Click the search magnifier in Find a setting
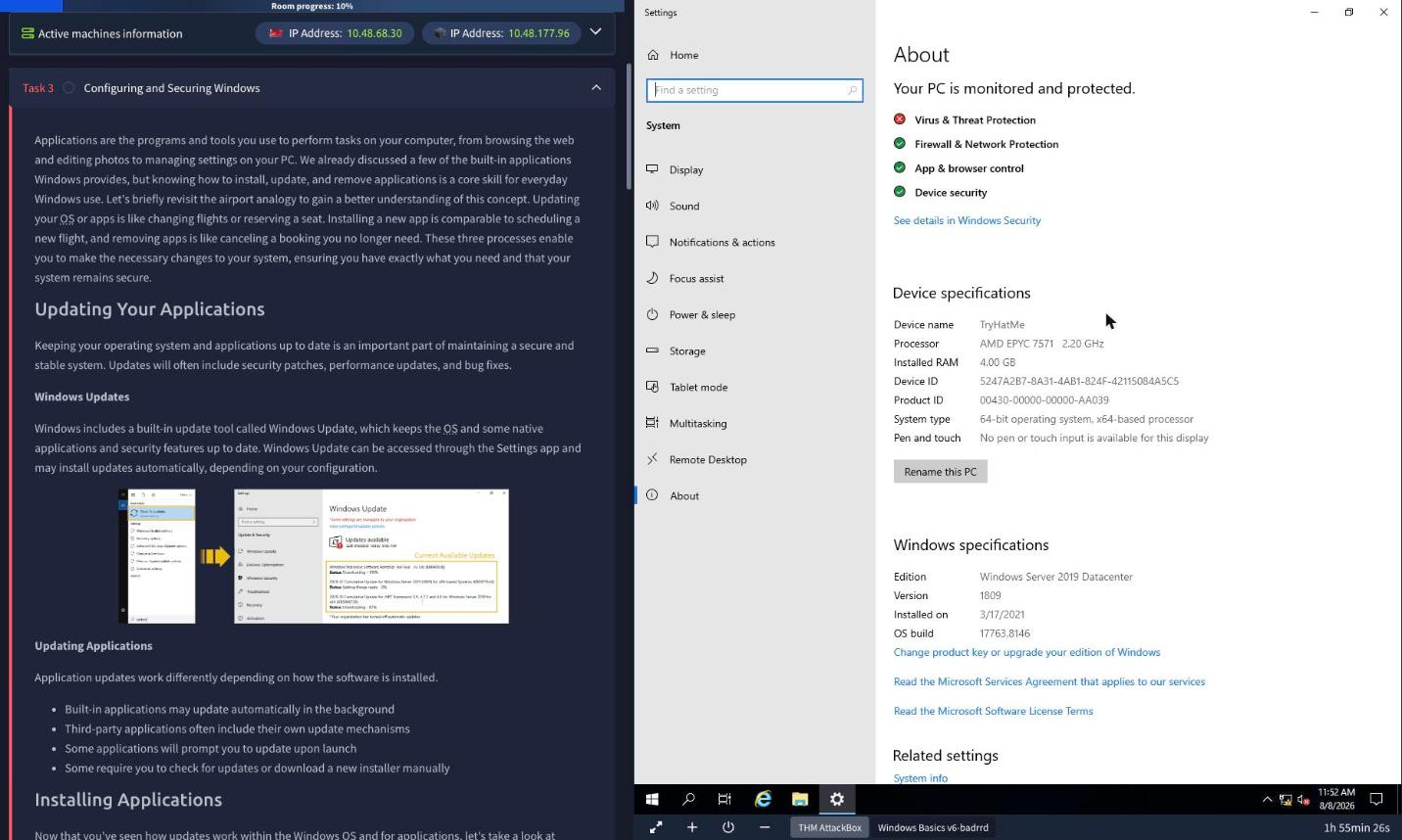Image resolution: width=1402 pixels, height=840 pixels. pyautogui.click(x=852, y=90)
